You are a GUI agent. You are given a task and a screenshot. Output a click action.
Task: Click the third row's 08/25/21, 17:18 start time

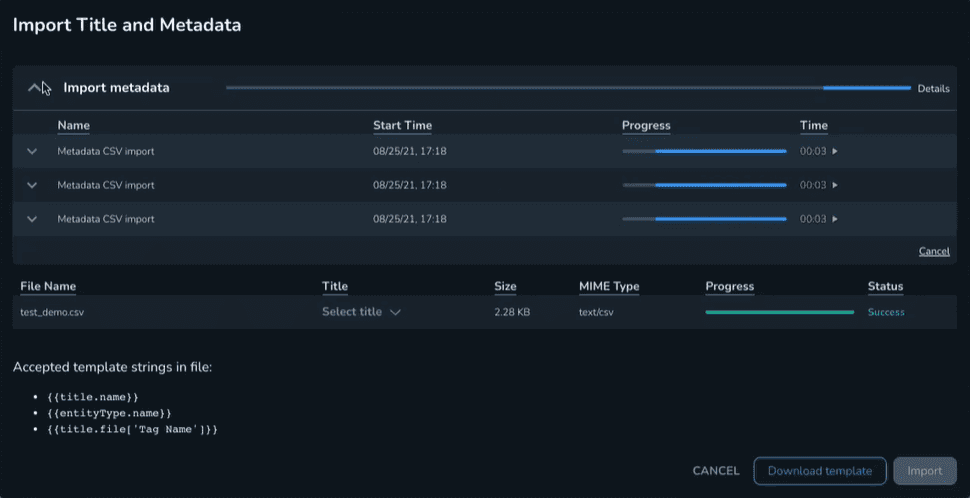tap(410, 219)
